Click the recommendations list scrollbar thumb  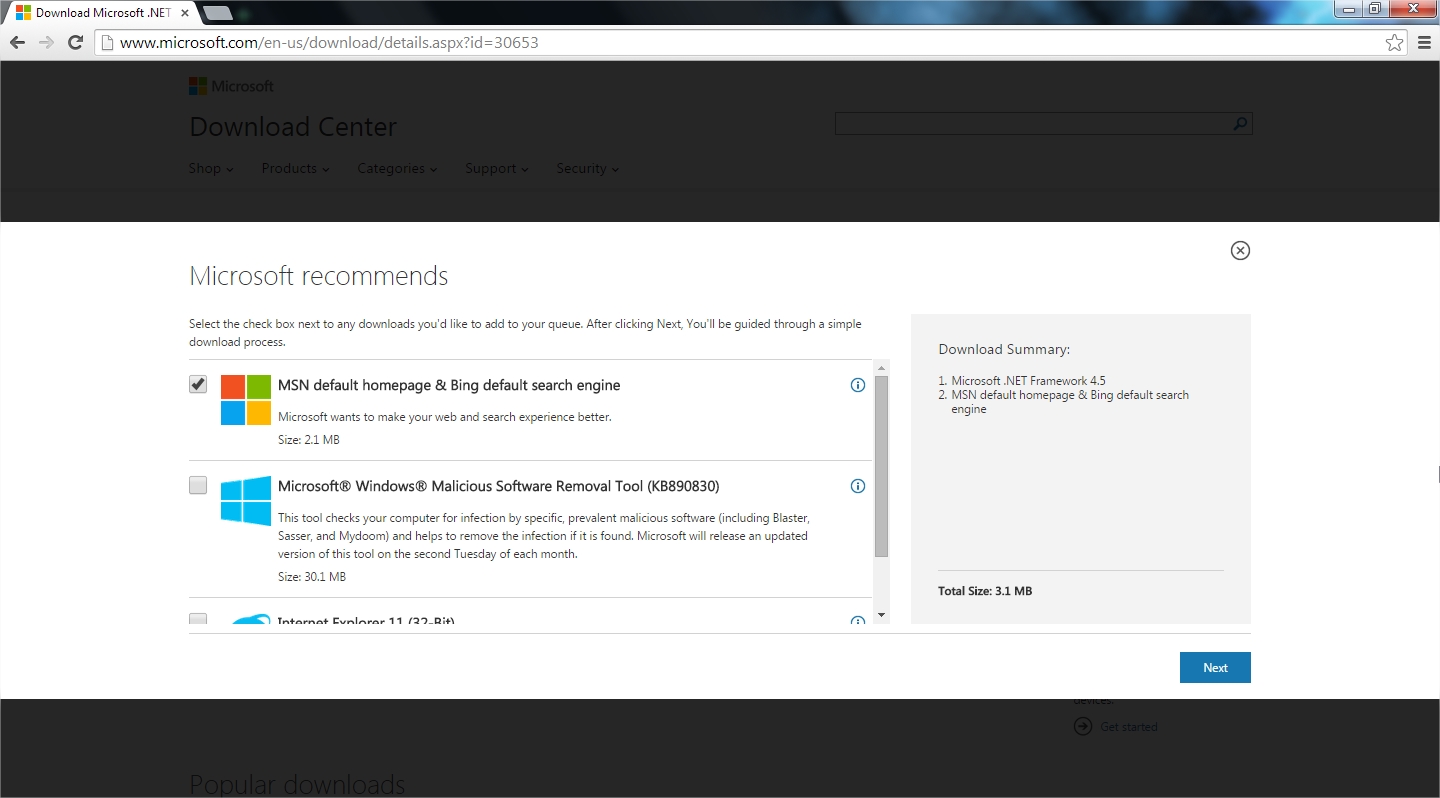point(881,466)
